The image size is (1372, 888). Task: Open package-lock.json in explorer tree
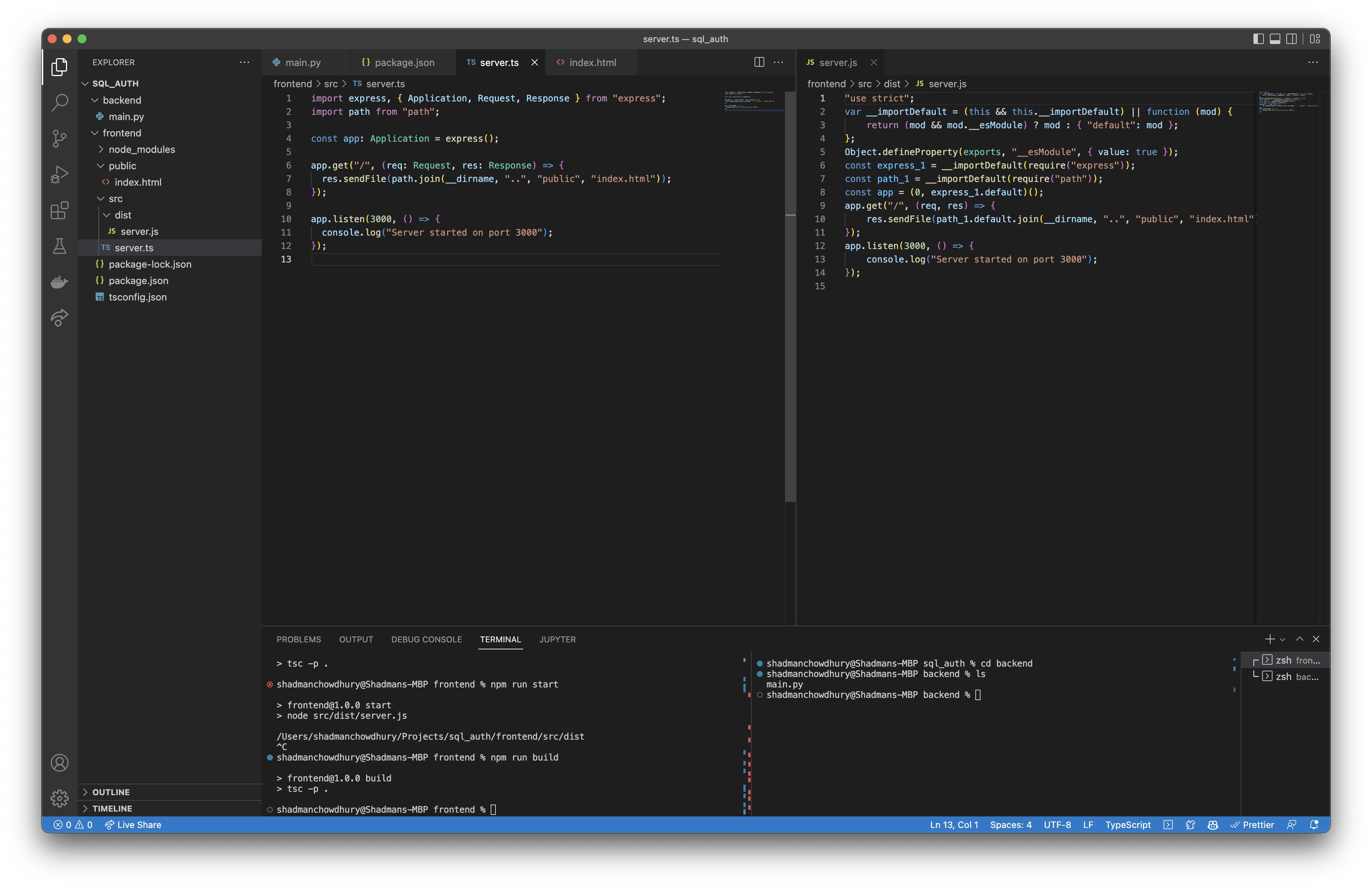tap(170, 264)
